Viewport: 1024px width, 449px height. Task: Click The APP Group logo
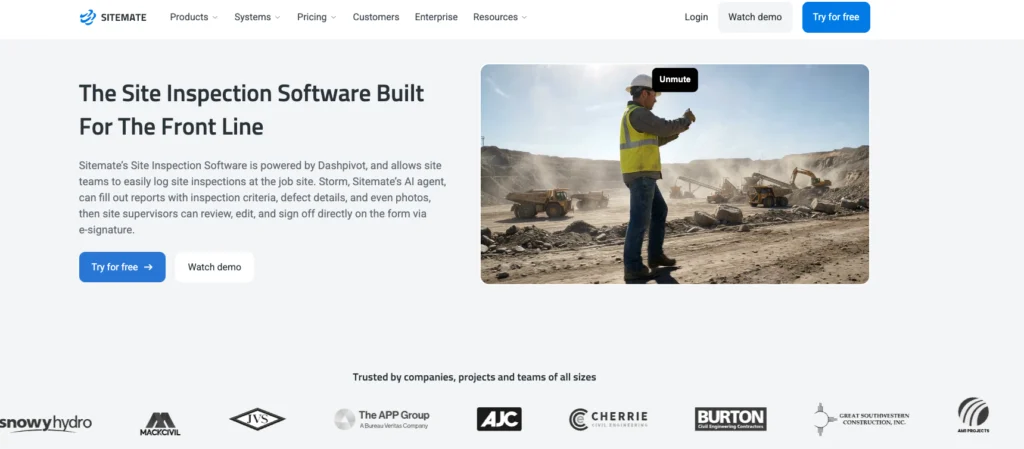(x=382, y=419)
